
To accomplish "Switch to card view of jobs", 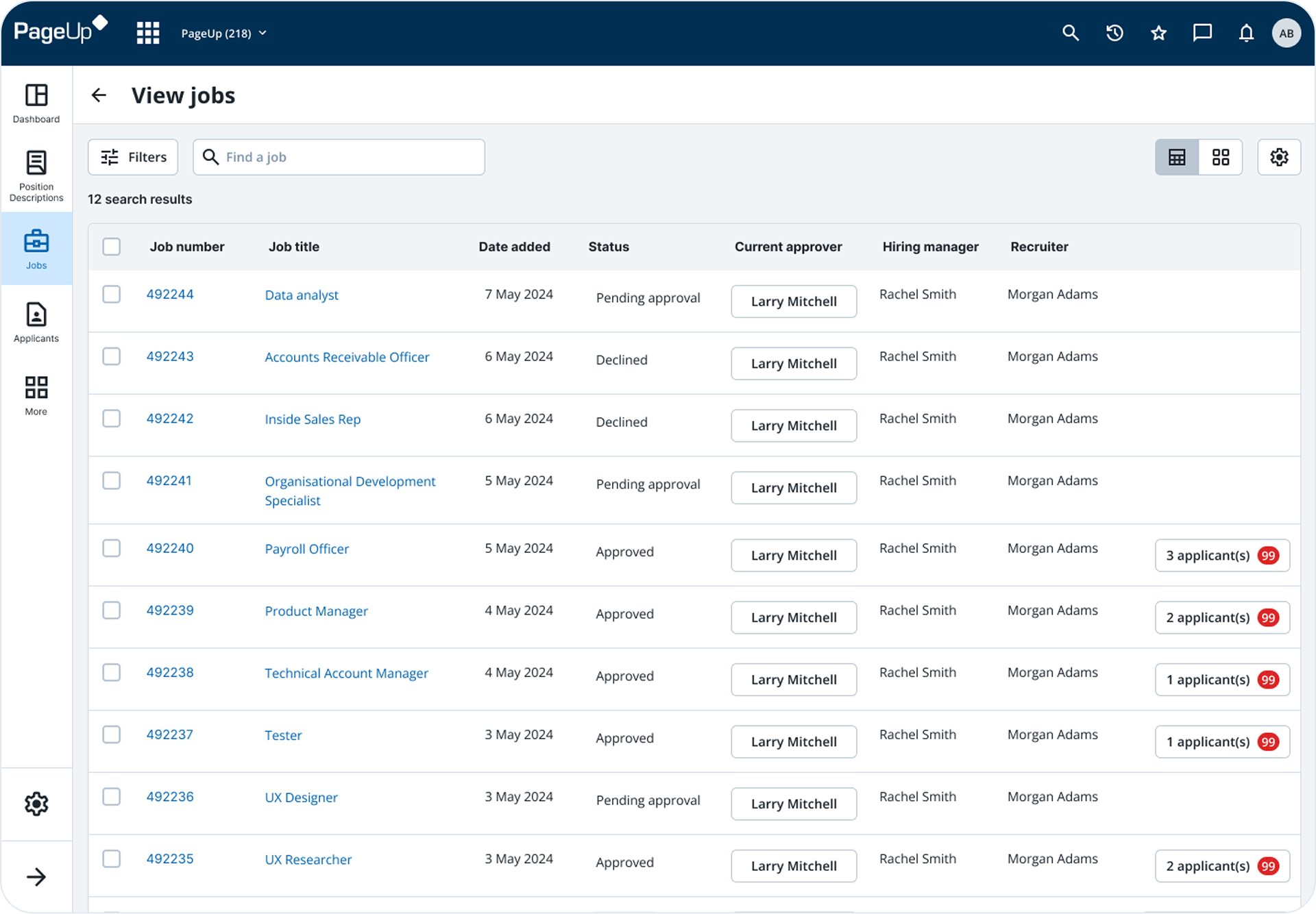I will [x=1221, y=157].
